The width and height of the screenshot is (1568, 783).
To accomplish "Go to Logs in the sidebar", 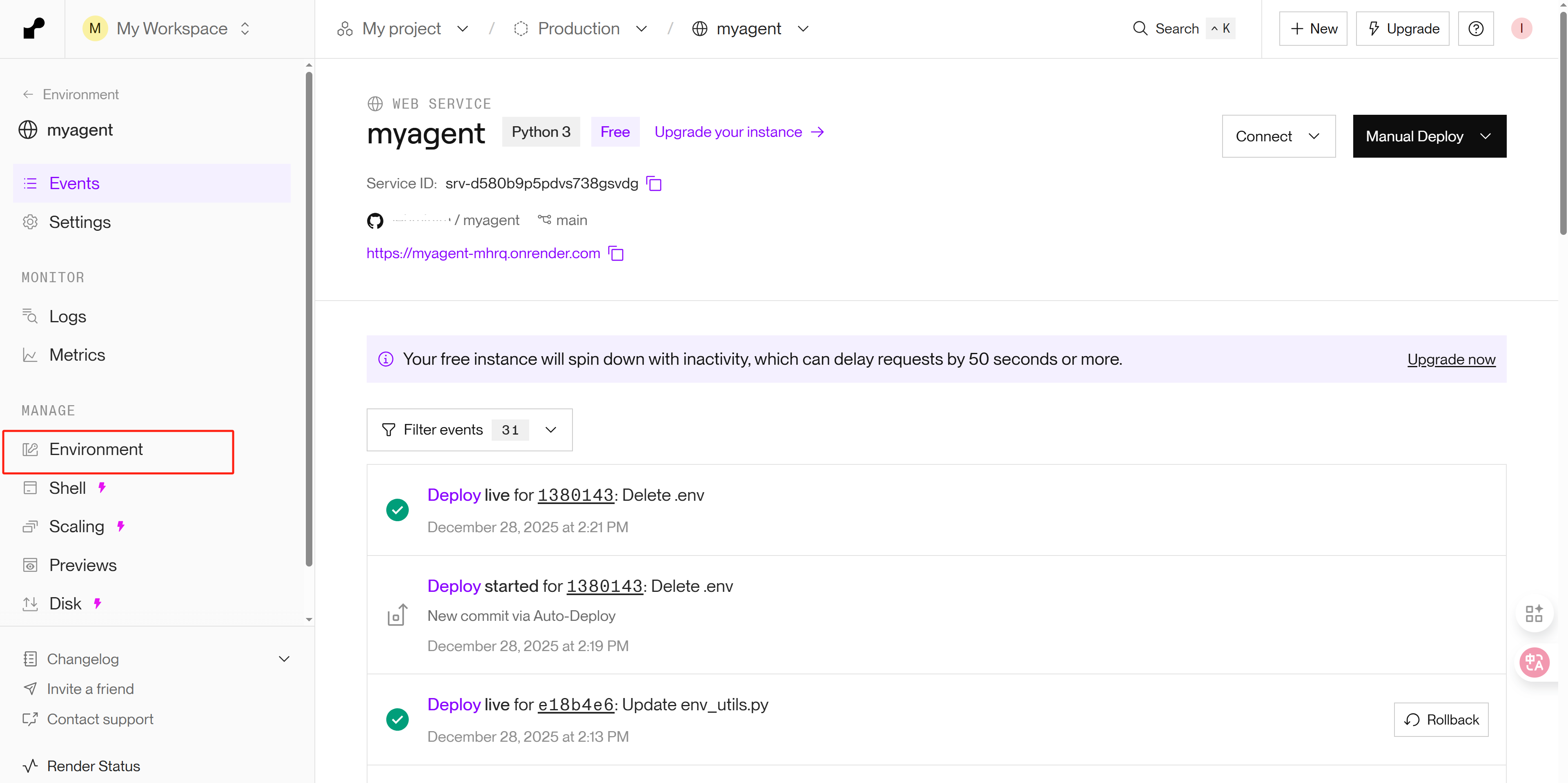I will pyautogui.click(x=67, y=317).
